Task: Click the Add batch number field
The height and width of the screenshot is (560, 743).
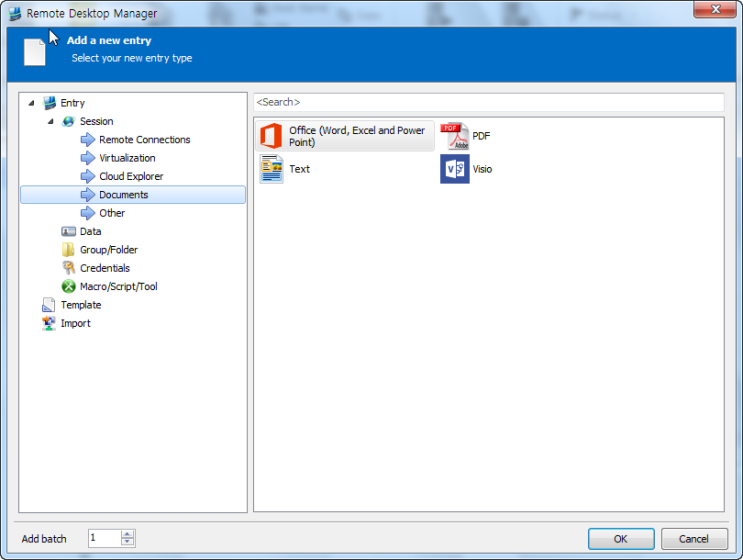Action: 104,538
